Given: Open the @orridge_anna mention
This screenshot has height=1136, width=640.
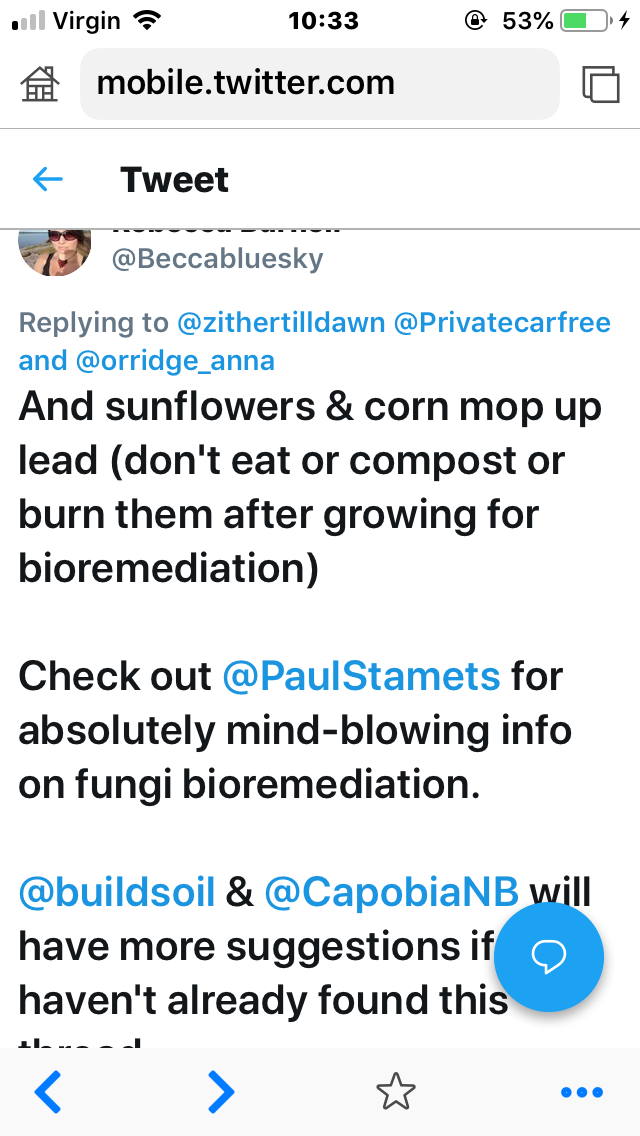Looking at the screenshot, I should coord(175,360).
